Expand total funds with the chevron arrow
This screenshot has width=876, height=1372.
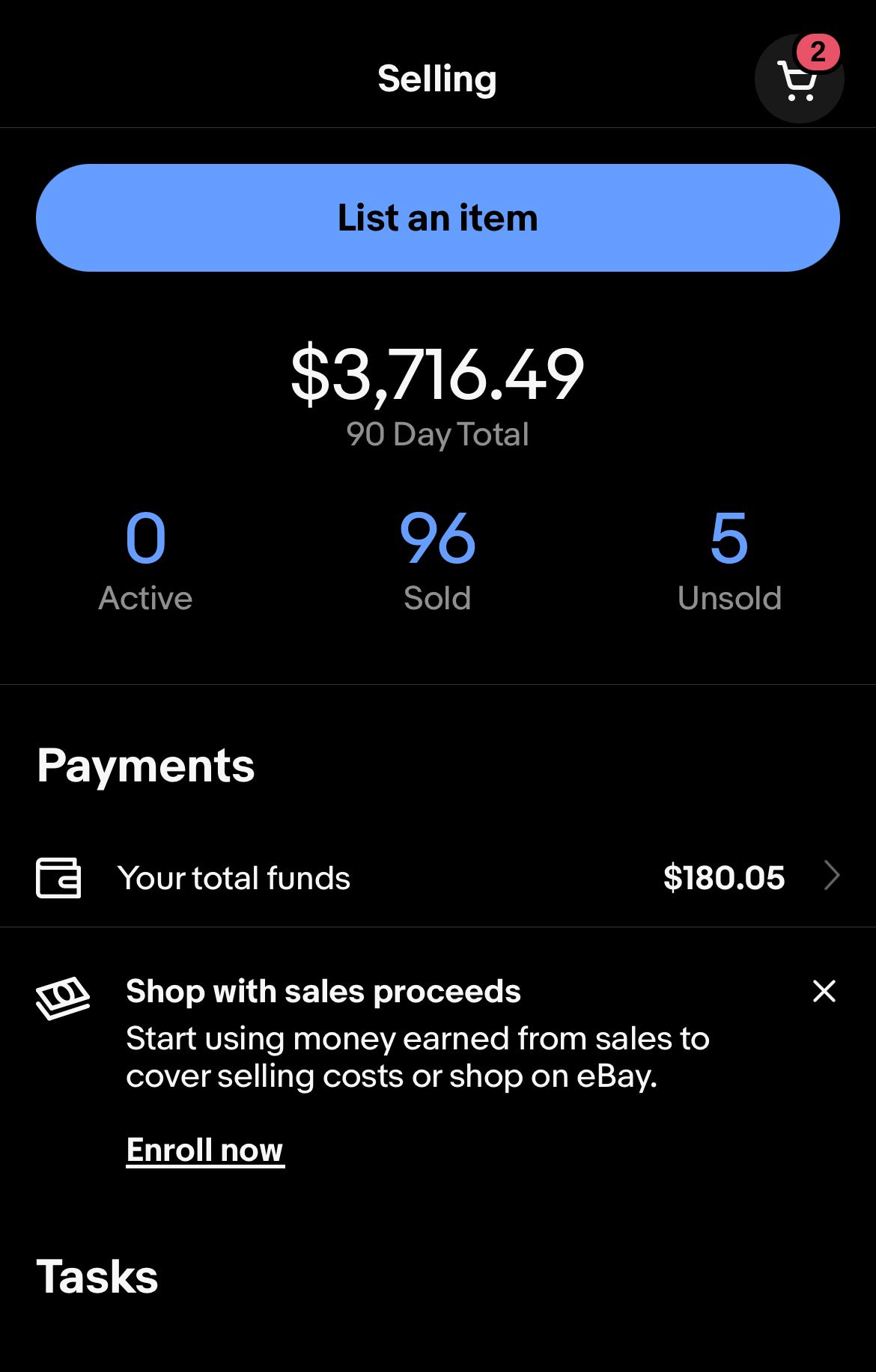click(832, 875)
